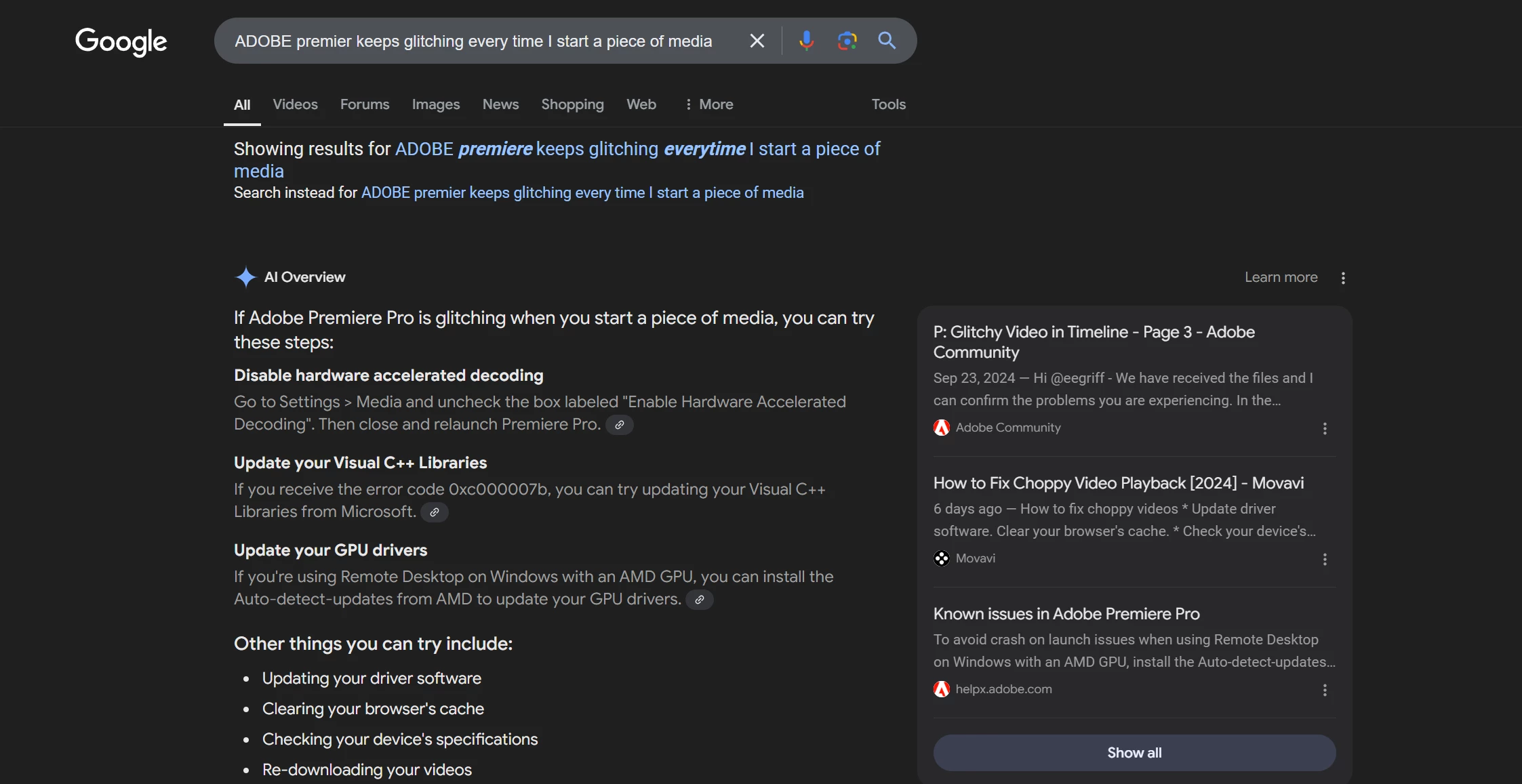Click the Google logo
Screen dimensions: 1522x784
121,41
